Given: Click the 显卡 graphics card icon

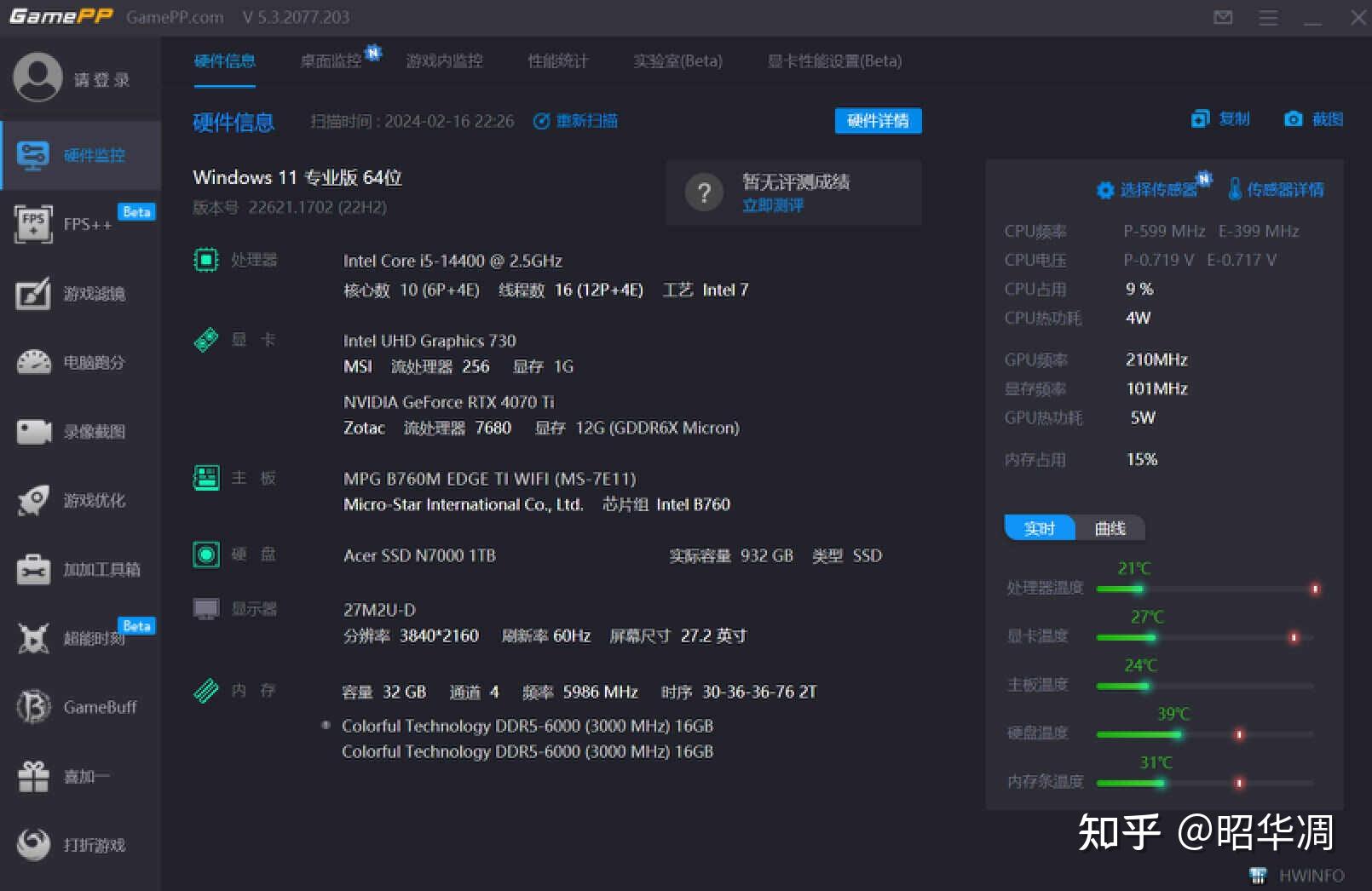Looking at the screenshot, I should (x=206, y=340).
